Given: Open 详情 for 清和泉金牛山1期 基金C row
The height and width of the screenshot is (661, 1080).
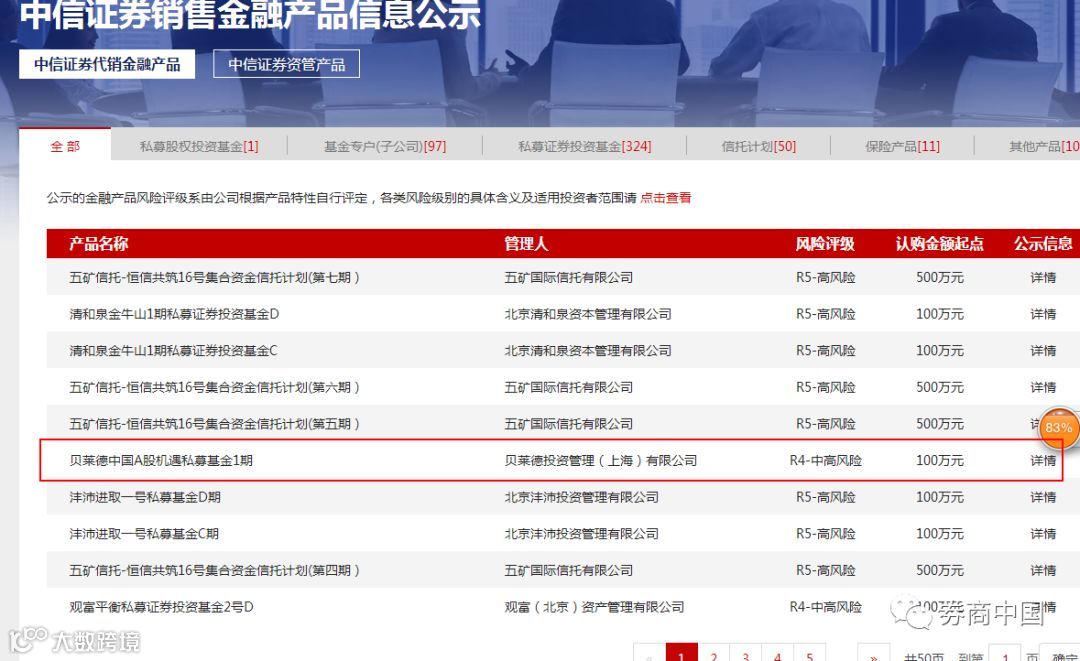Looking at the screenshot, I should click(1043, 350).
